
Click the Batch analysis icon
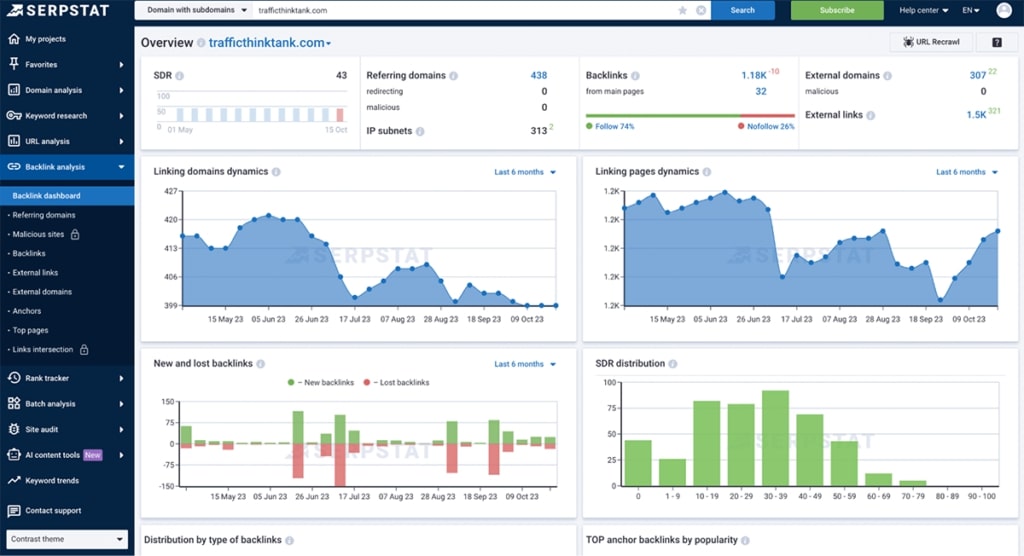tap(14, 404)
